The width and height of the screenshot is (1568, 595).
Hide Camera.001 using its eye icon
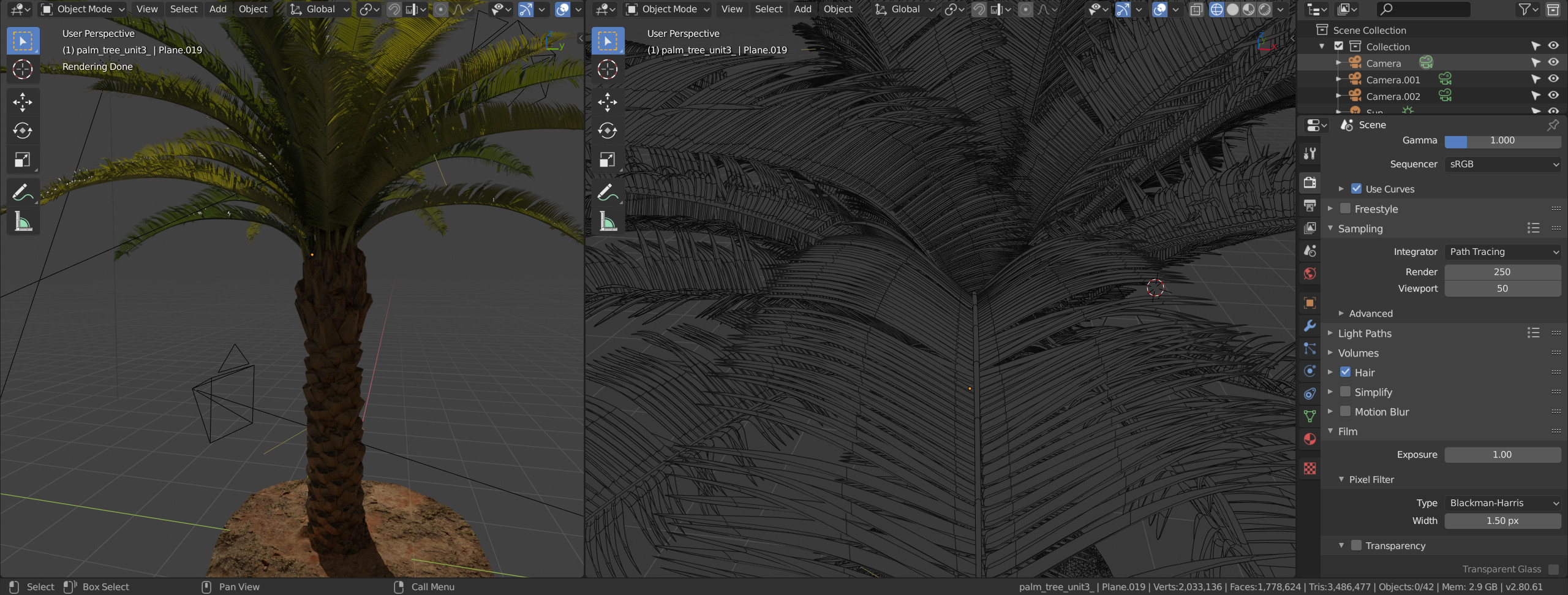pos(1553,79)
